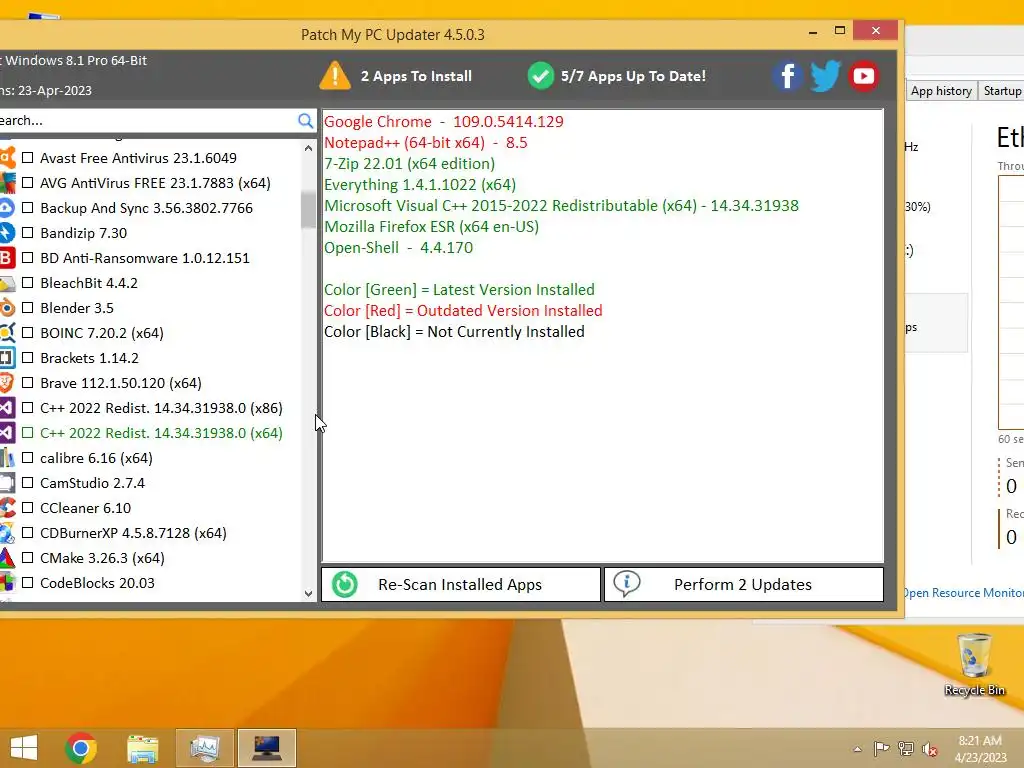
Task: Click the orange warning triangle icon
Action: point(335,76)
